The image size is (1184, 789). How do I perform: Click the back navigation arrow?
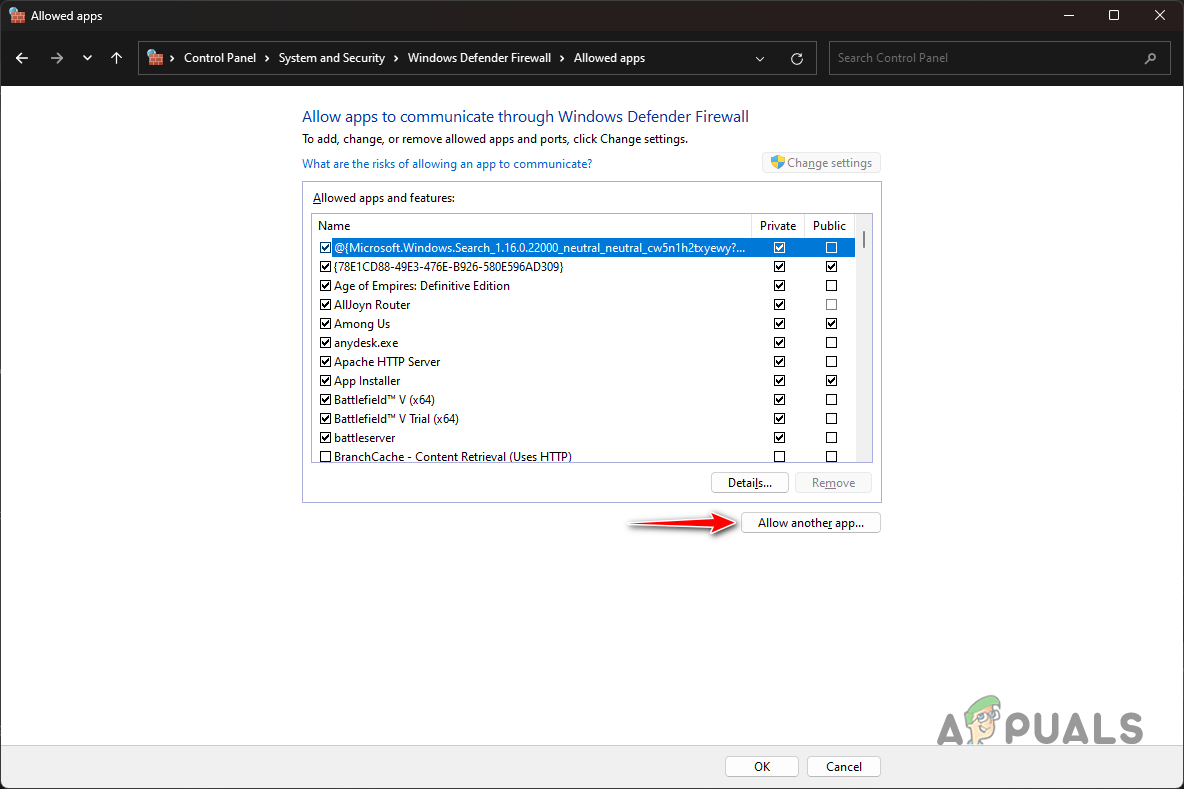[x=22, y=58]
